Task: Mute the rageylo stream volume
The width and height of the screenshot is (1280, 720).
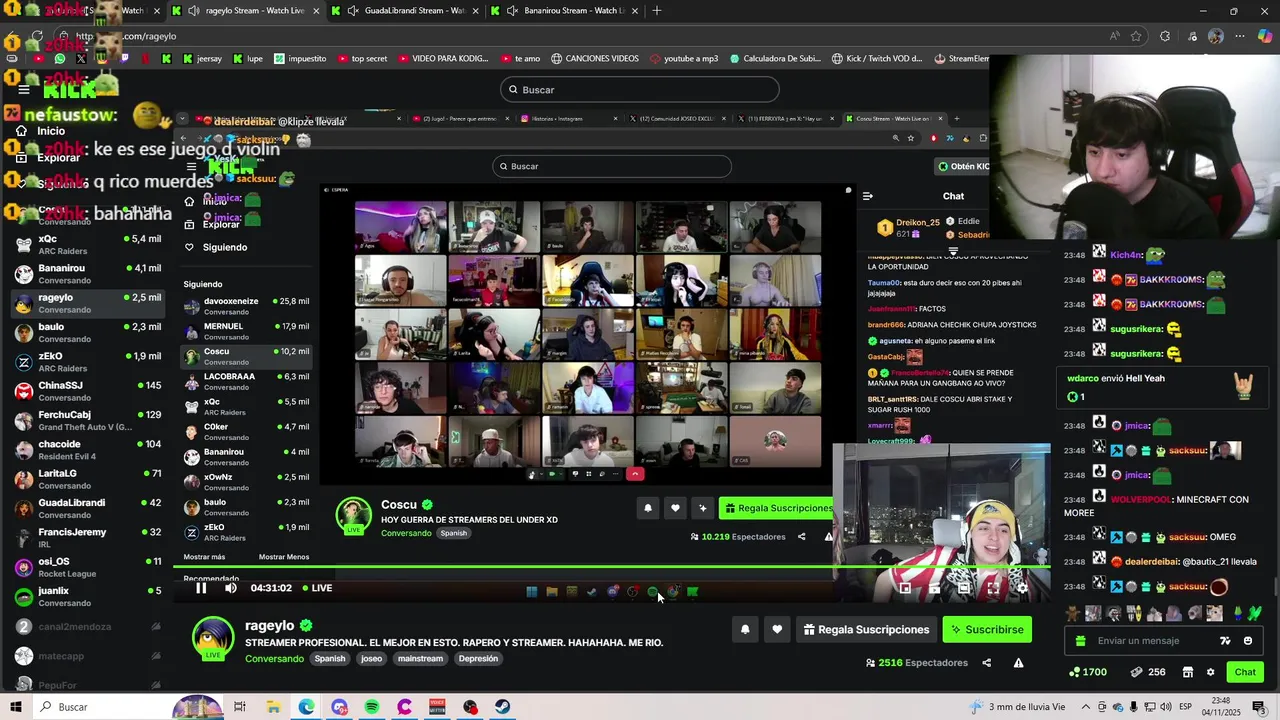Action: 231,588
